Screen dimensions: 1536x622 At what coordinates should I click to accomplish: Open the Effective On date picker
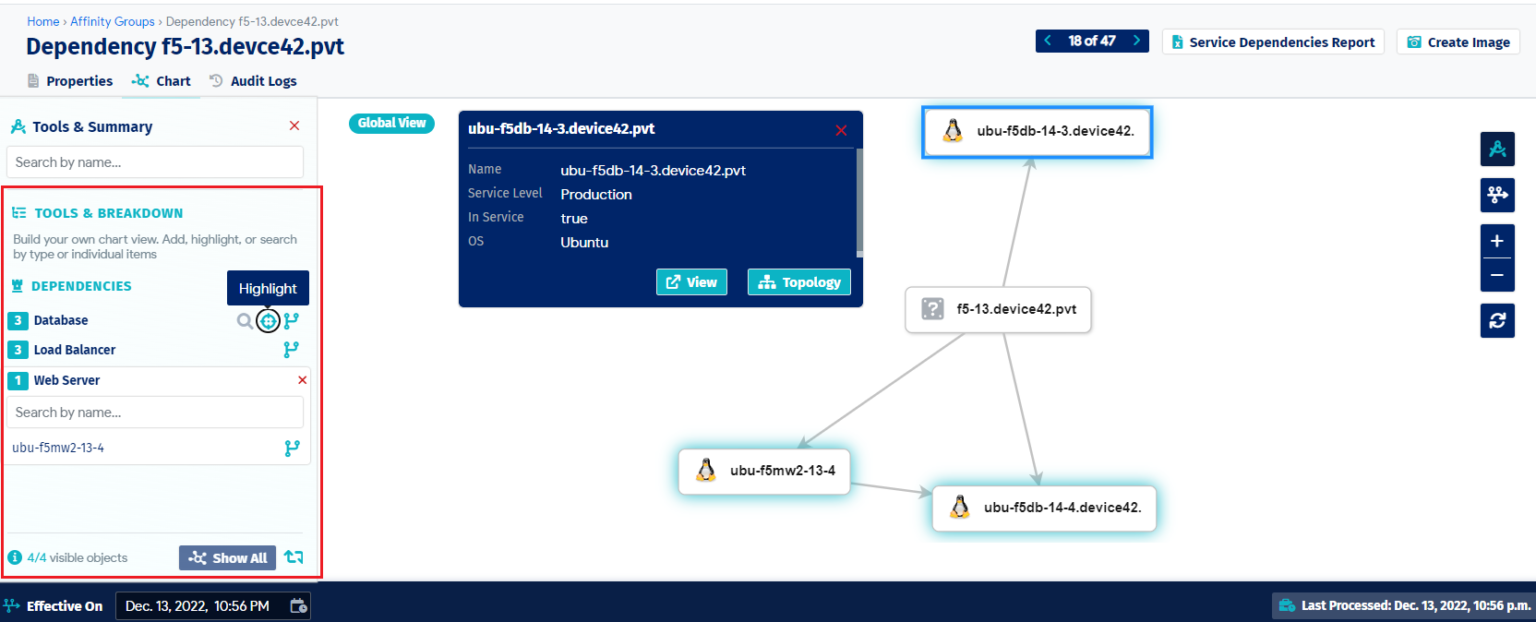coord(297,605)
